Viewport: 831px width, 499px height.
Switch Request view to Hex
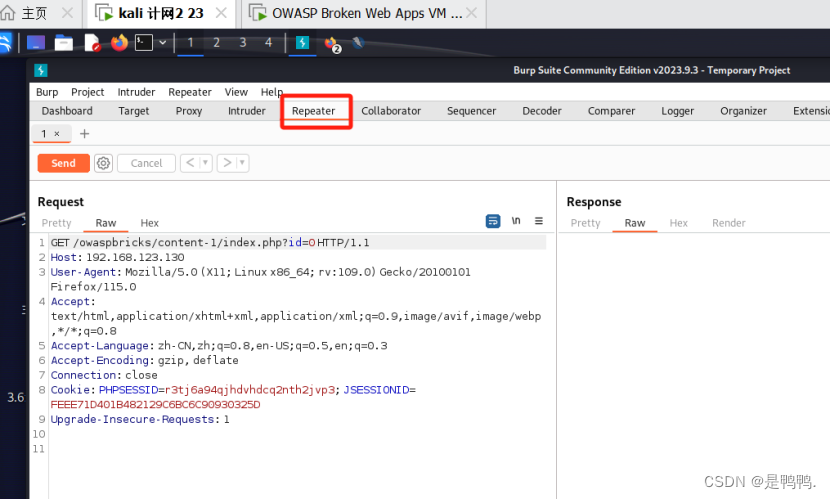(x=149, y=223)
